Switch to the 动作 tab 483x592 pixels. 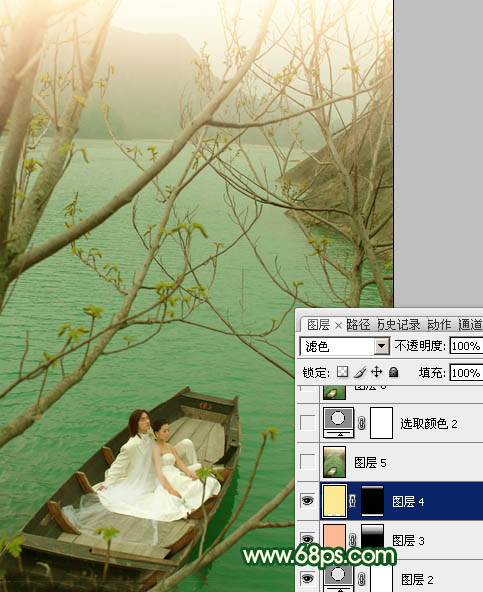click(x=439, y=325)
